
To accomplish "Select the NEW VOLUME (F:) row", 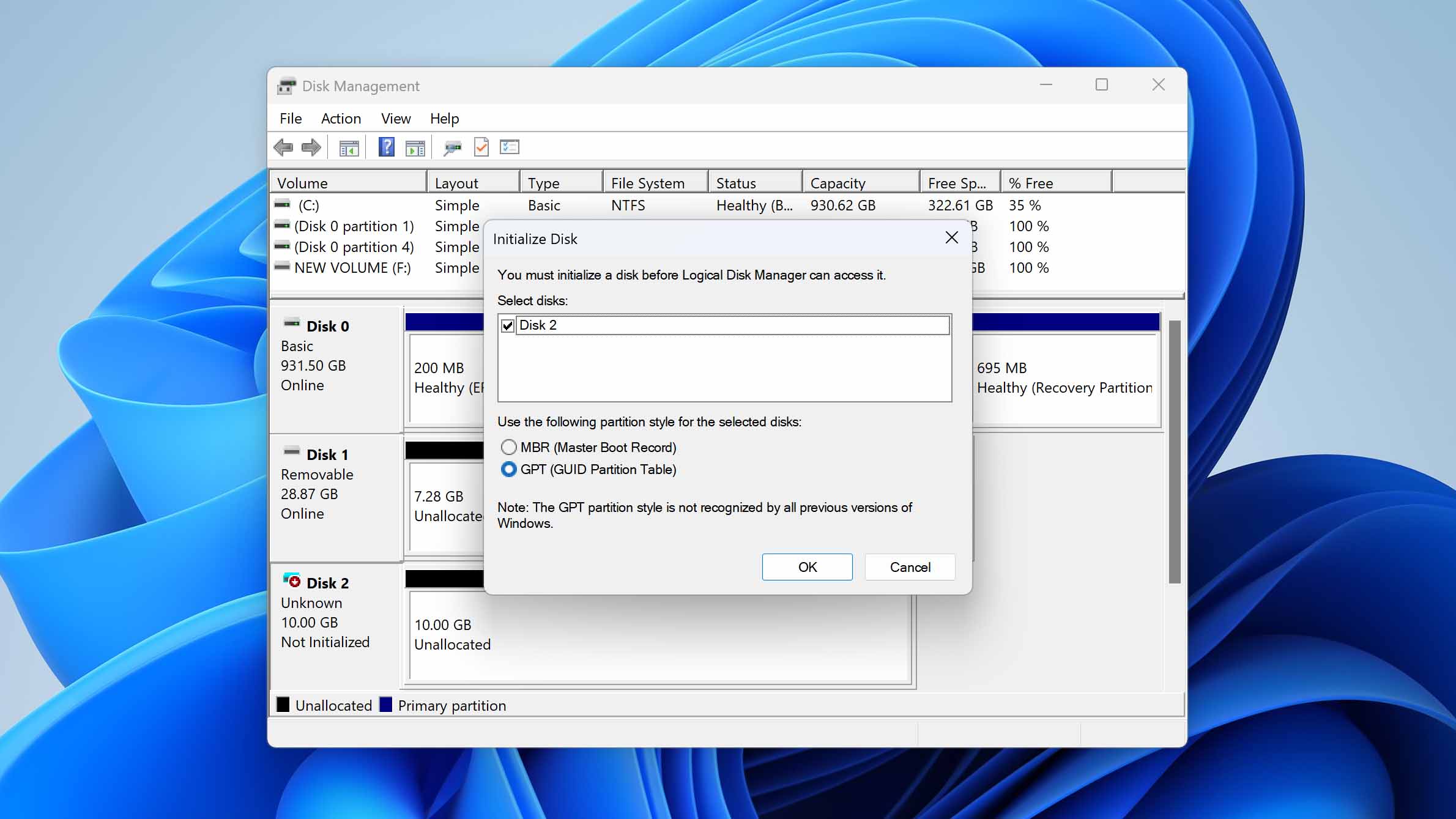I will (352, 267).
